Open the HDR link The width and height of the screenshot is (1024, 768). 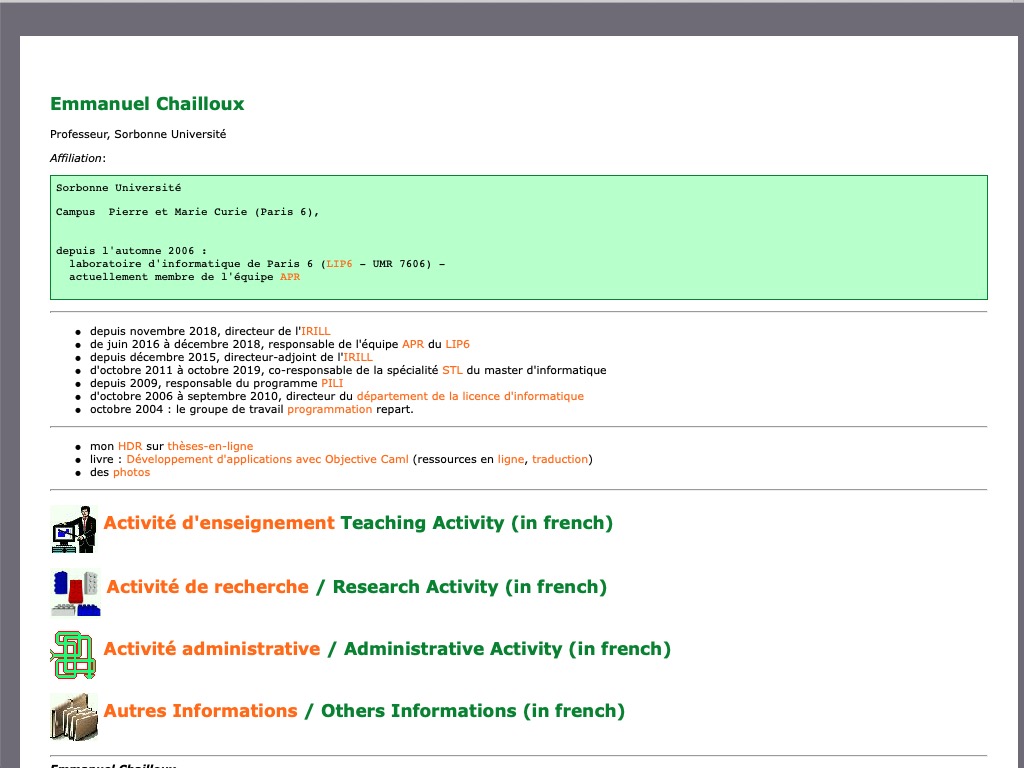coord(130,446)
